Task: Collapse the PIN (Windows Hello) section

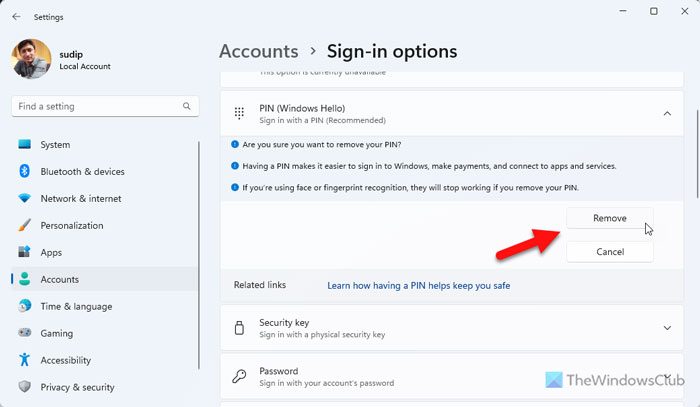Action: (667, 114)
